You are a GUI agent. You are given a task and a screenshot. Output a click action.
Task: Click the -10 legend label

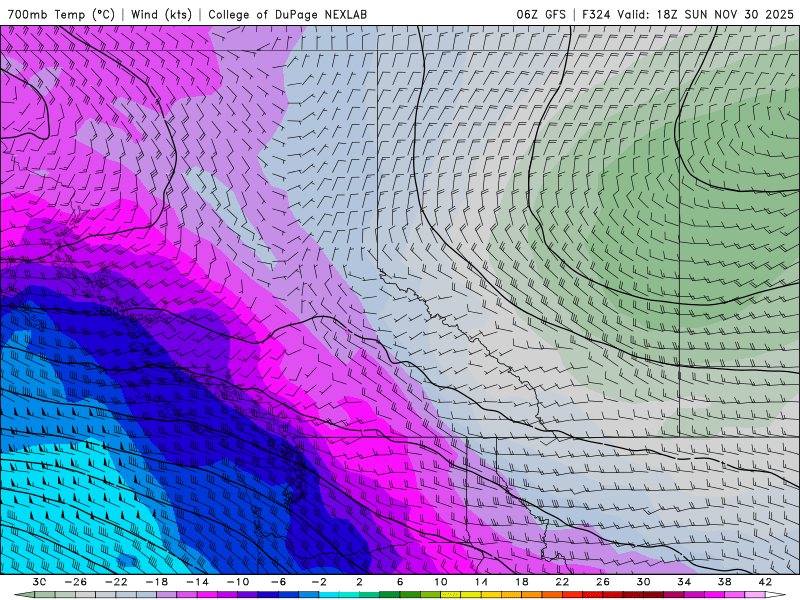(x=238, y=582)
